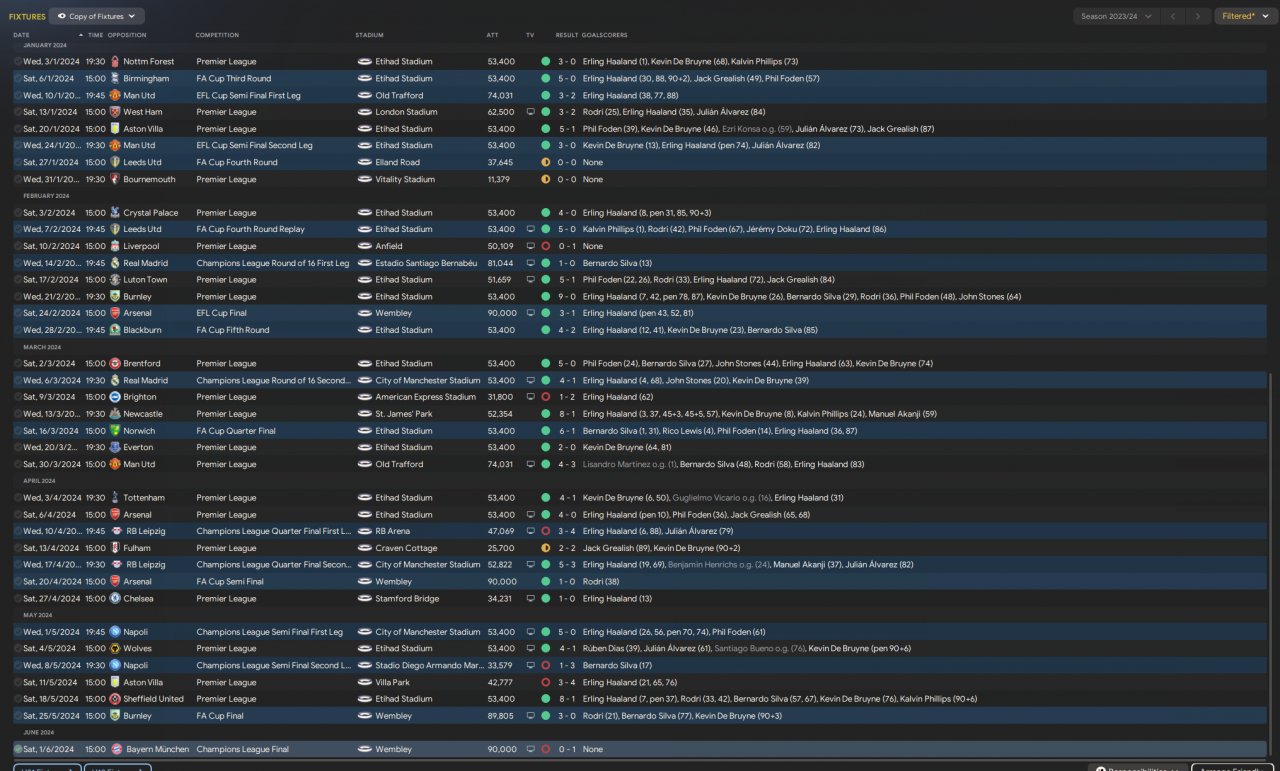The image size is (1280, 771).
Task: Click the Nottm Forest club badge
Action: click(115, 62)
